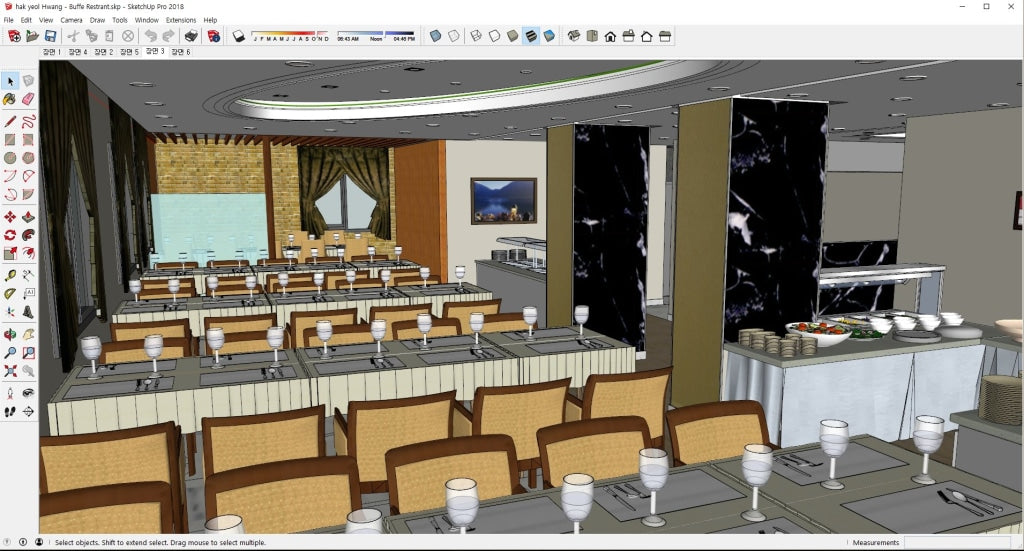Pick the Circle tool
Image resolution: width=1024 pixels, height=551 pixels.
coord(10,158)
